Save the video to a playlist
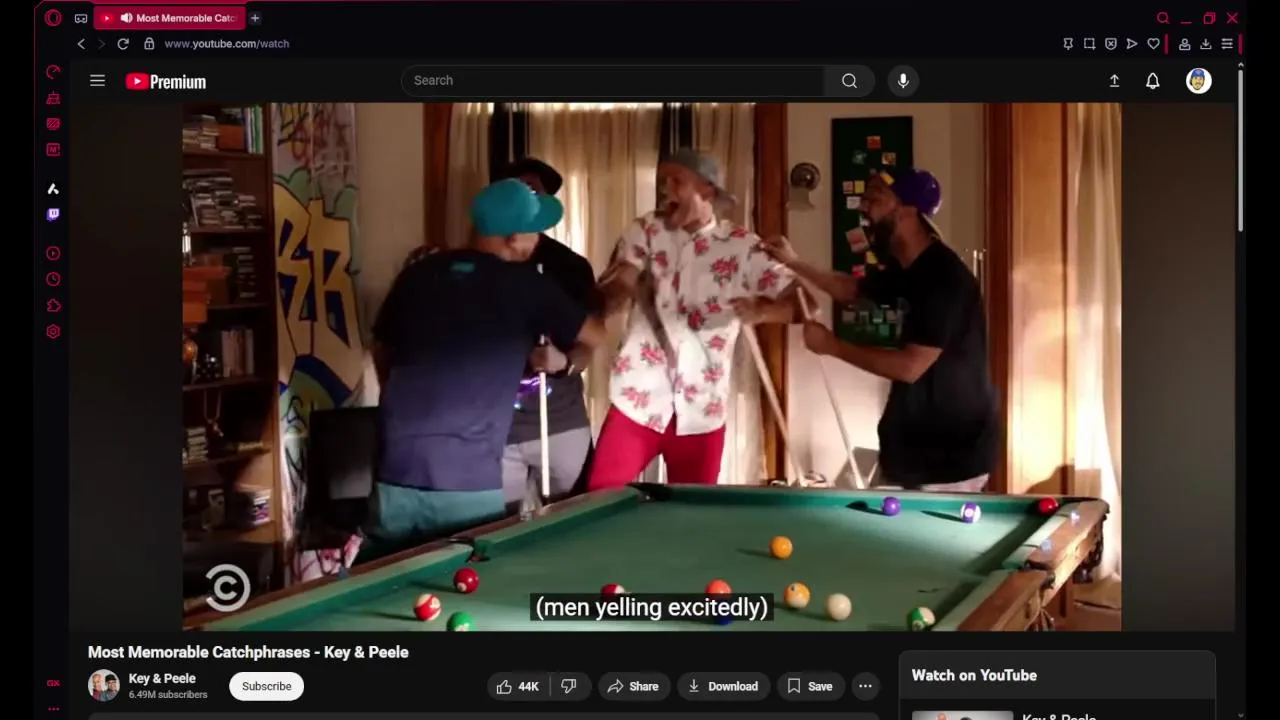Screen dimensions: 1280x720 pos(809,686)
